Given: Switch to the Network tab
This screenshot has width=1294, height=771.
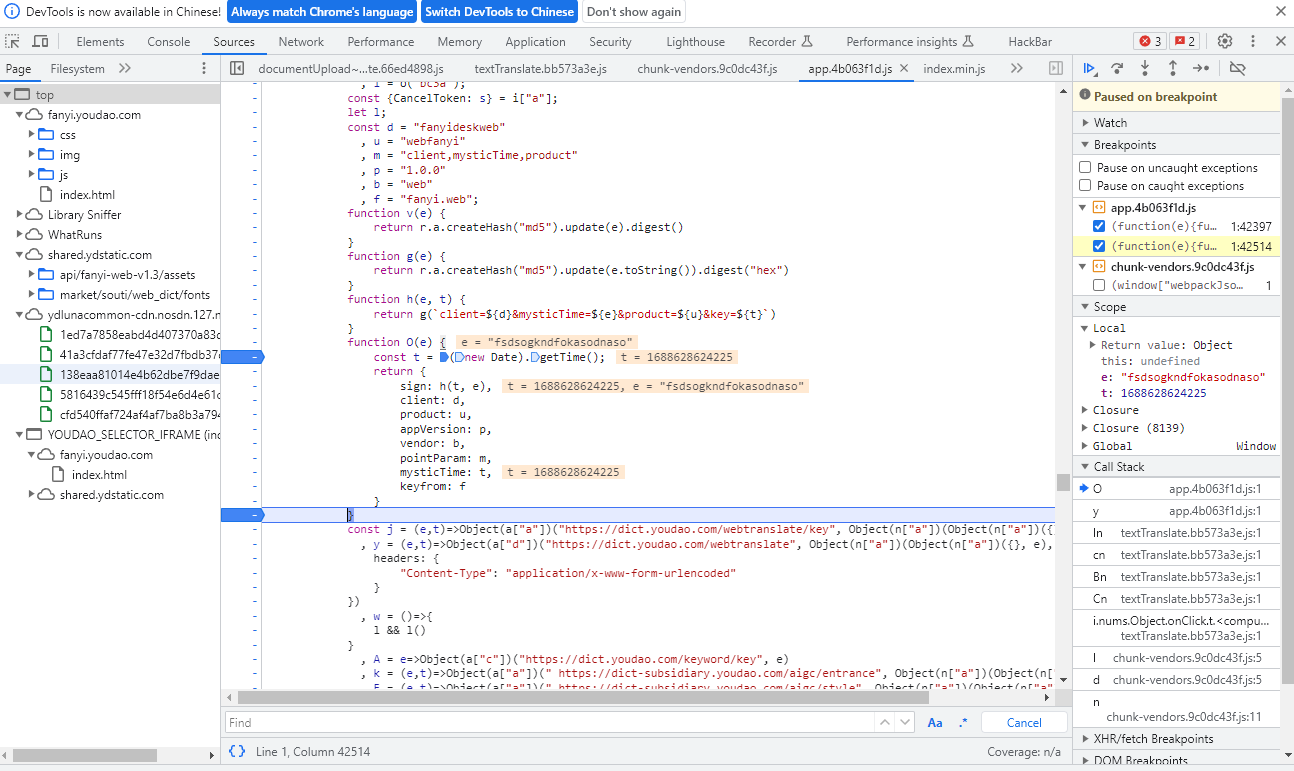Looking at the screenshot, I should (x=301, y=42).
